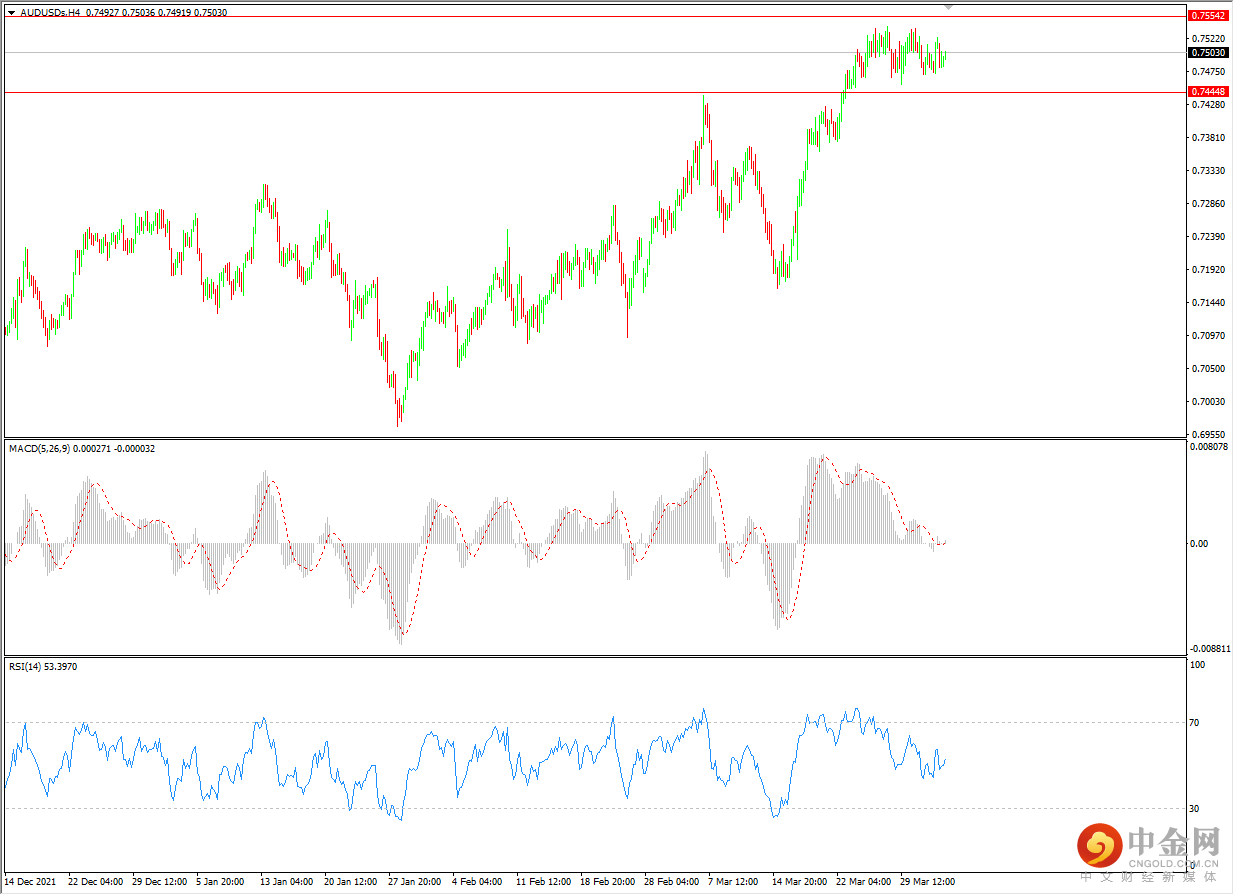Click the 0.71920 price scale value

1208,270
